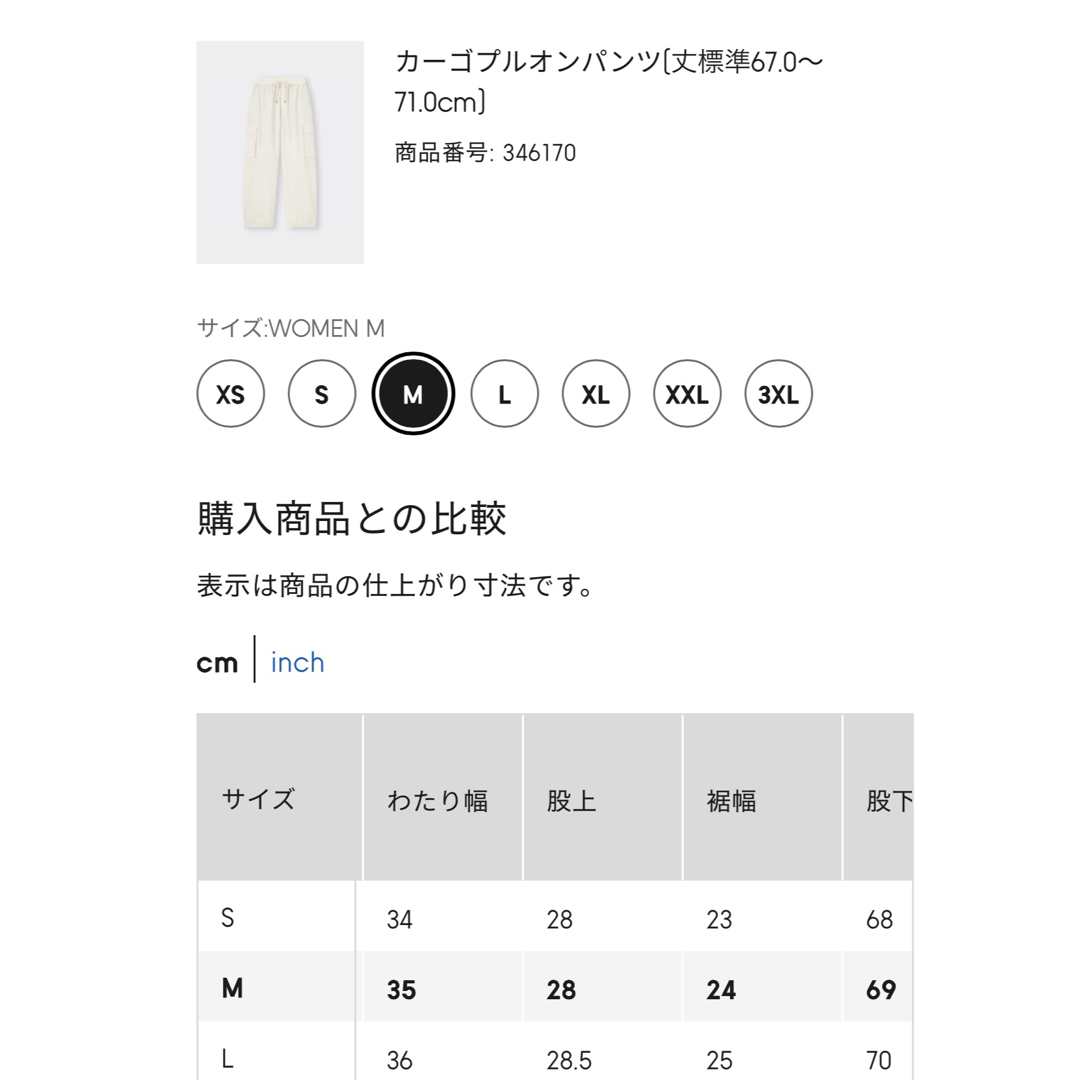Select the XS size option
The image size is (1080, 1080).
pos(231,394)
